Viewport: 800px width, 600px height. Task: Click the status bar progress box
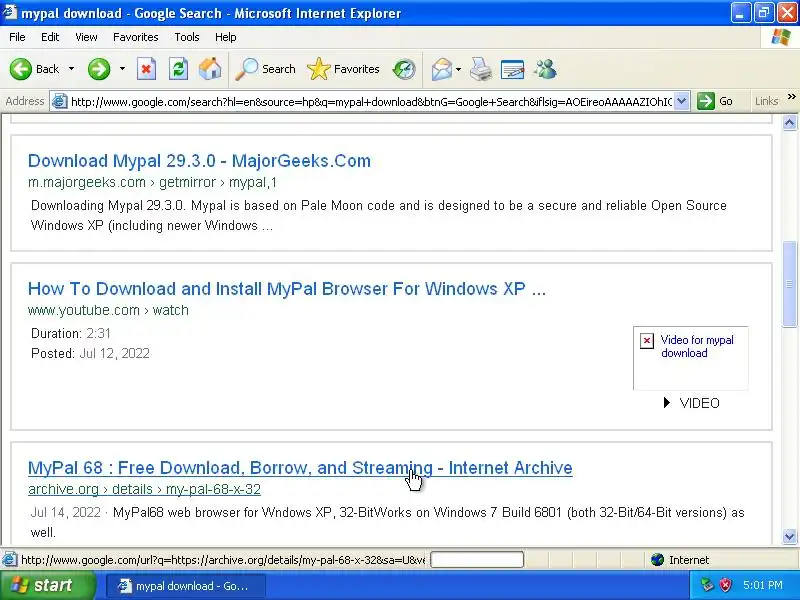tap(477, 560)
